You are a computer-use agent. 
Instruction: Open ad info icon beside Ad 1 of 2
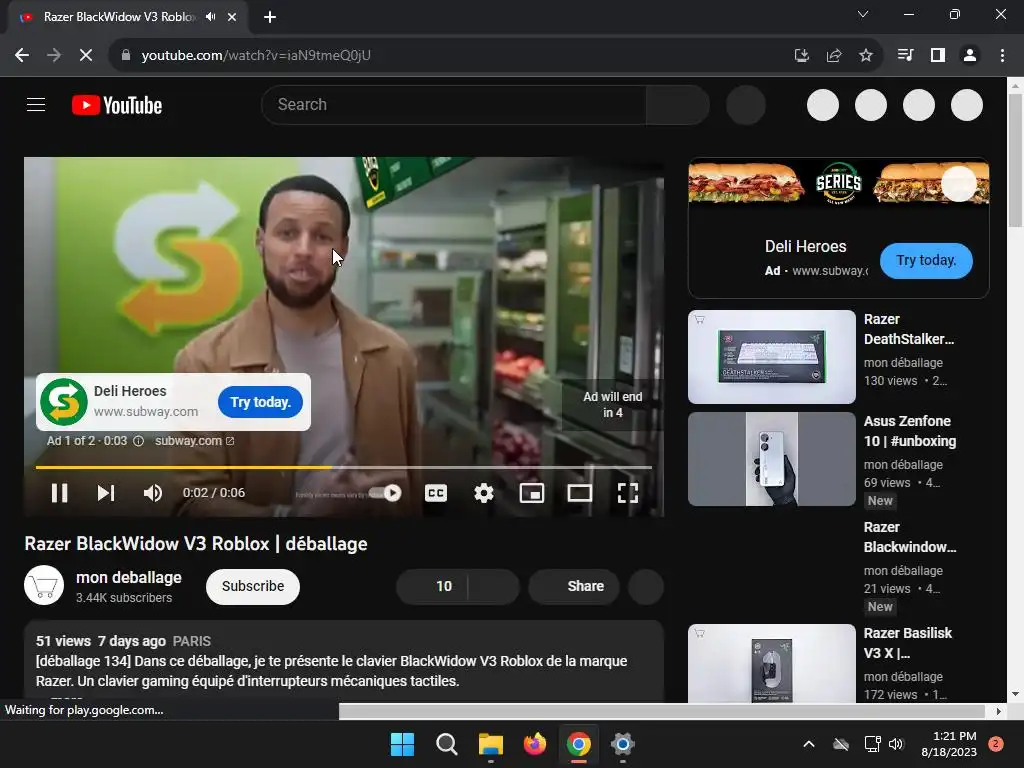click(138, 441)
